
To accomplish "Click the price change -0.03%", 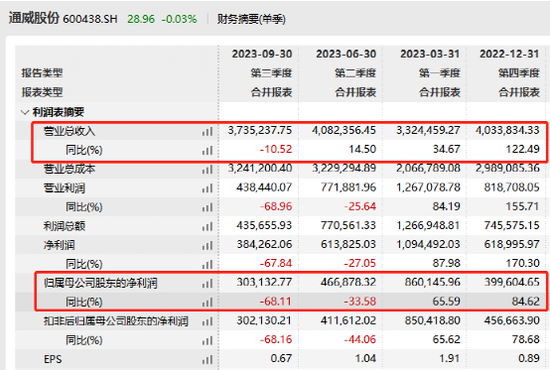I will point(179,19).
